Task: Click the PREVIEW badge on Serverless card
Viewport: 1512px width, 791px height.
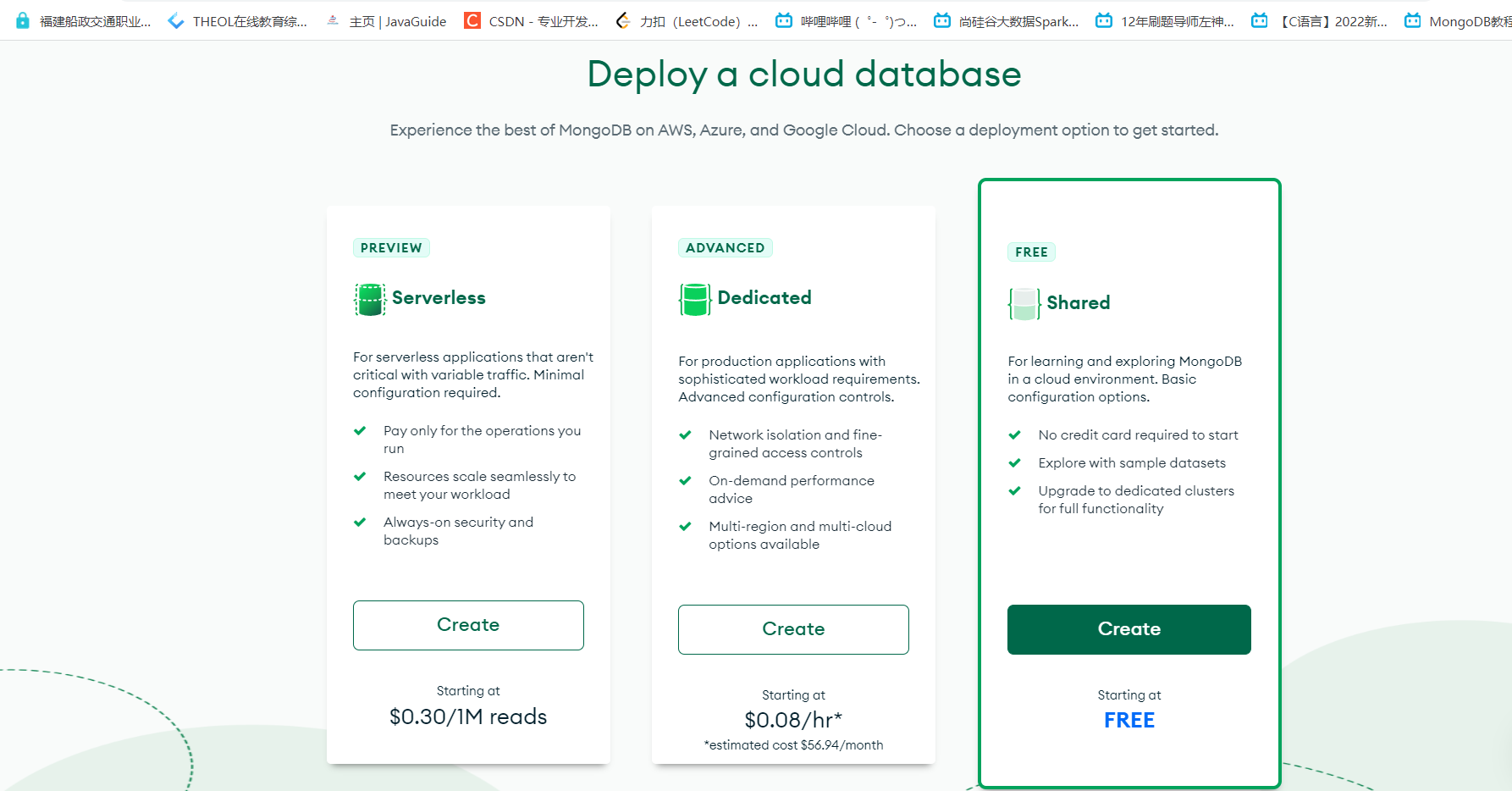Action: tap(391, 247)
